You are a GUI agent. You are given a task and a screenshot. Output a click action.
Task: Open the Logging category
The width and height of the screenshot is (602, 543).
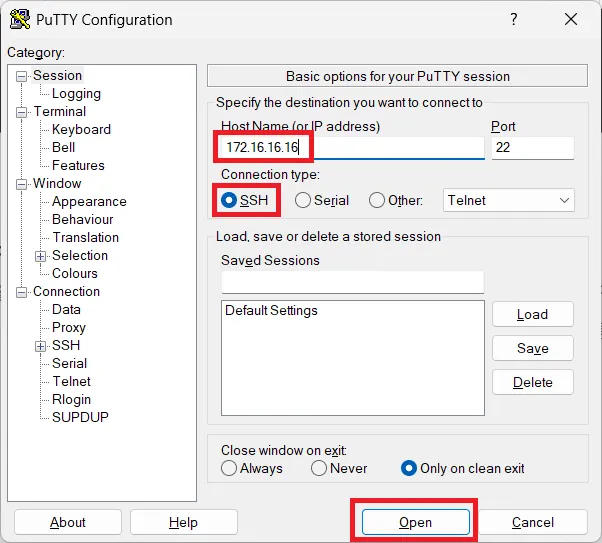[x=76, y=93]
